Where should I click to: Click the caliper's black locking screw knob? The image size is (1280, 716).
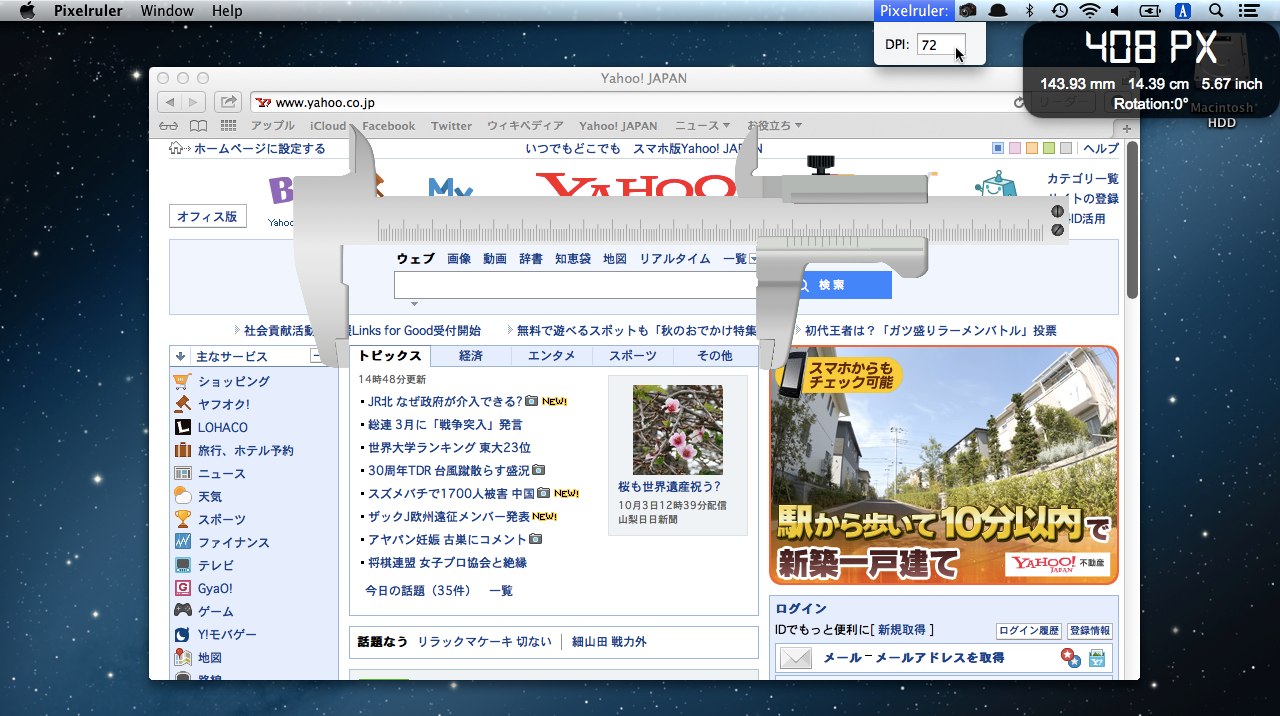822,163
